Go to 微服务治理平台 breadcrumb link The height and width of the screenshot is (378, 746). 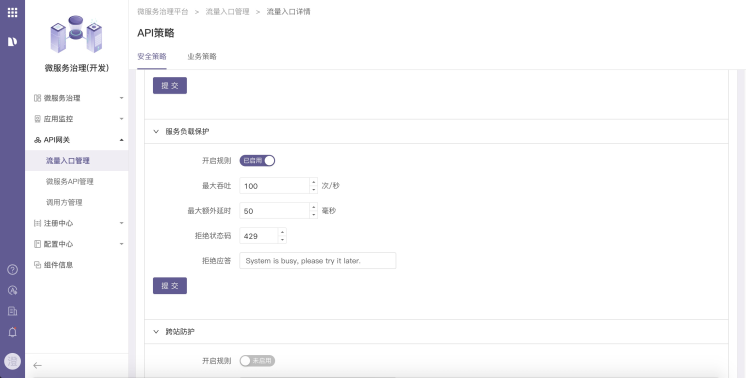163,12
